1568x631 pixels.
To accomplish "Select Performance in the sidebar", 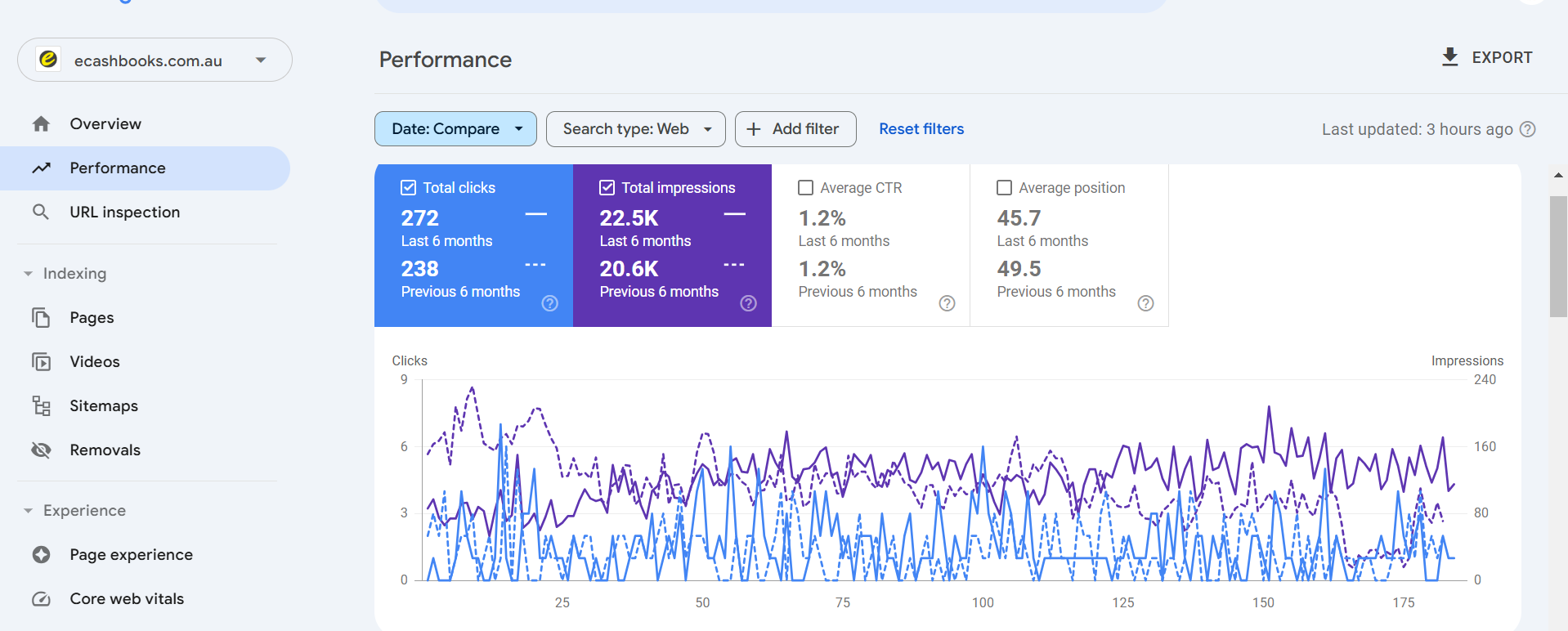I will pyautogui.click(x=118, y=168).
